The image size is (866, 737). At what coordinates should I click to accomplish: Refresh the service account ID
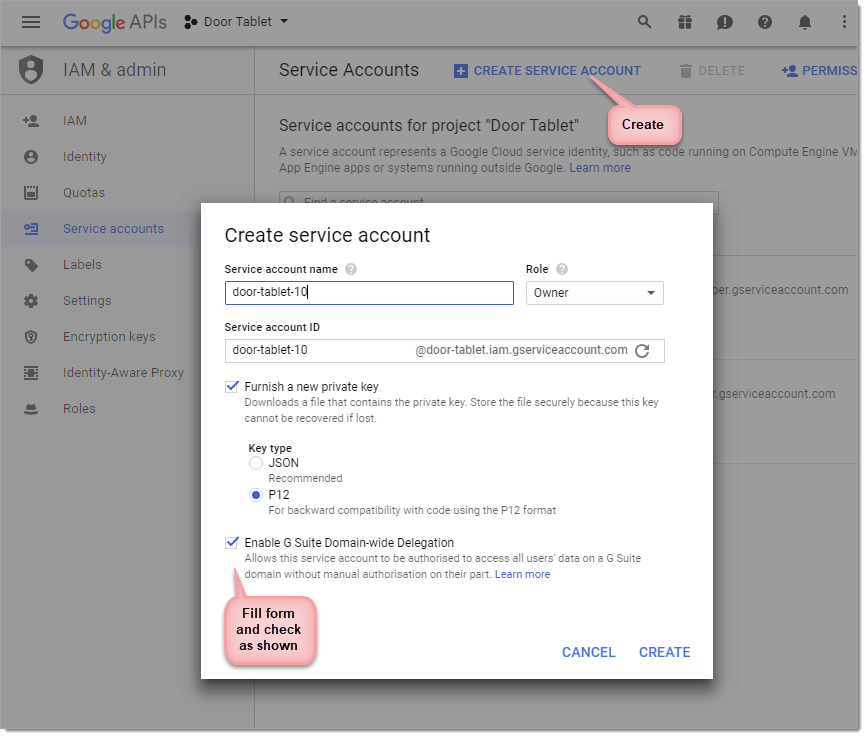643,350
